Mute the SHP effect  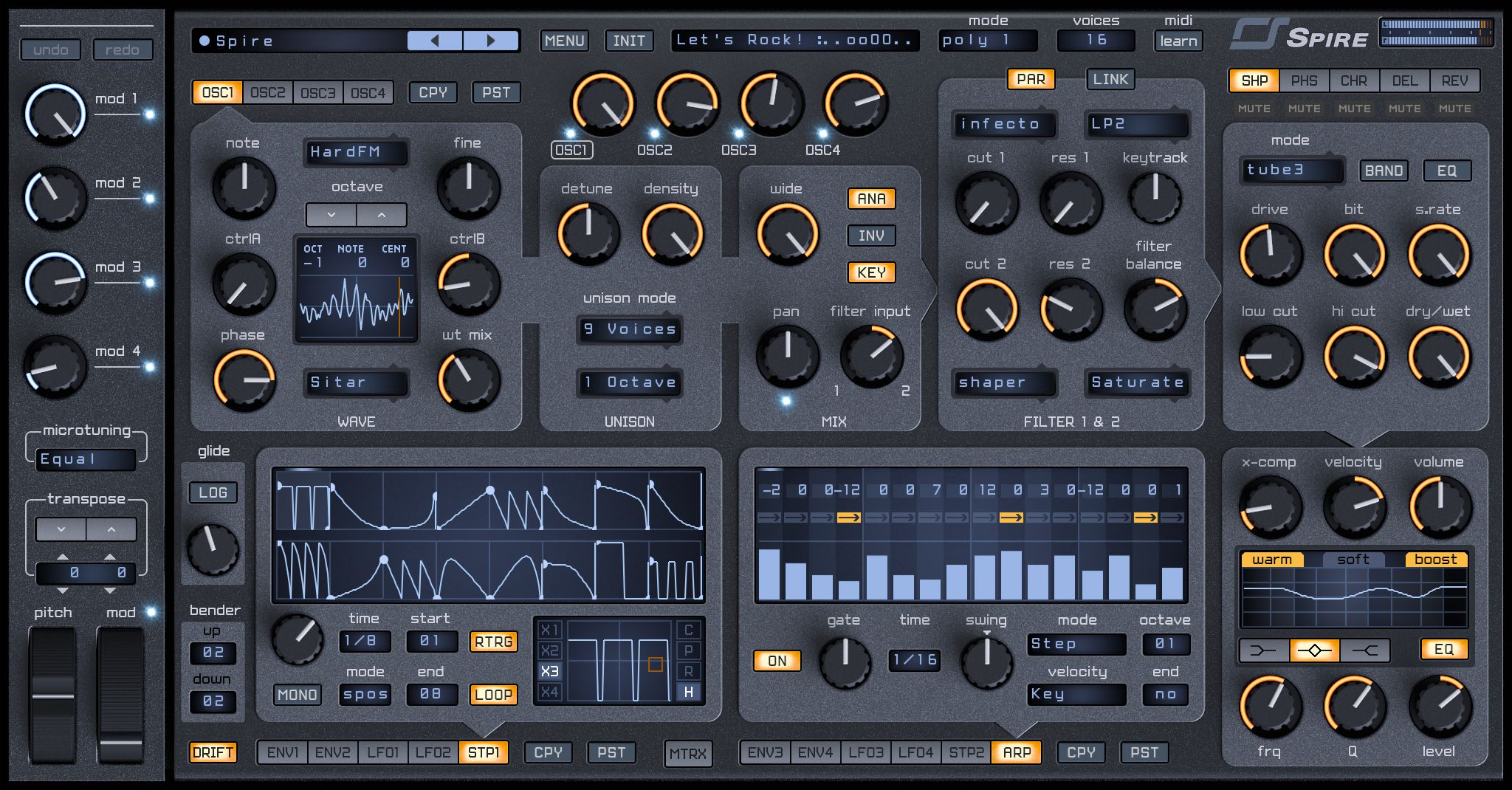point(1254,109)
